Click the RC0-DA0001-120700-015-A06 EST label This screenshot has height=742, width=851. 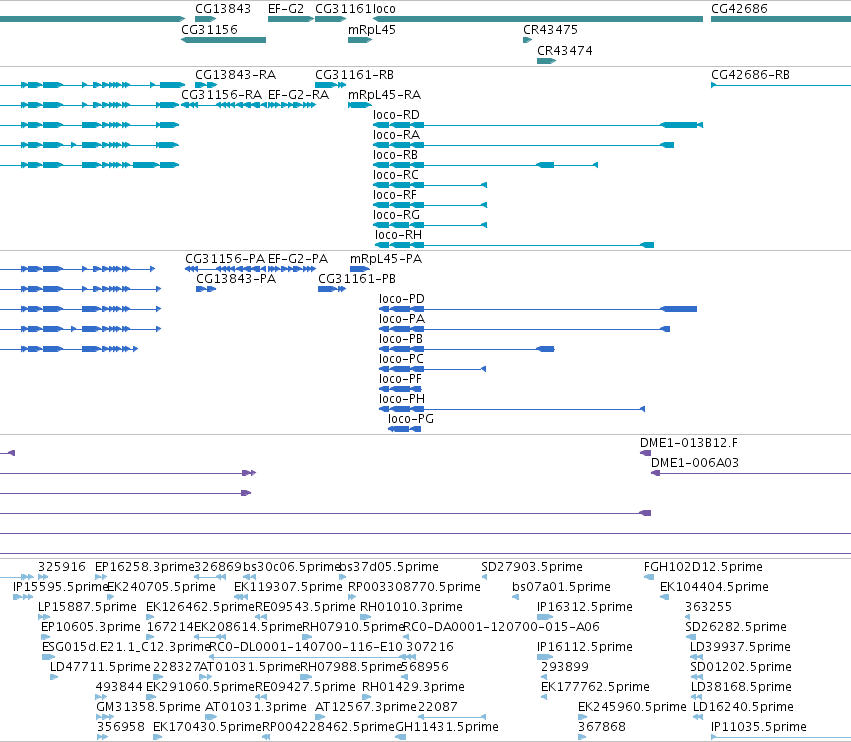[501, 626]
